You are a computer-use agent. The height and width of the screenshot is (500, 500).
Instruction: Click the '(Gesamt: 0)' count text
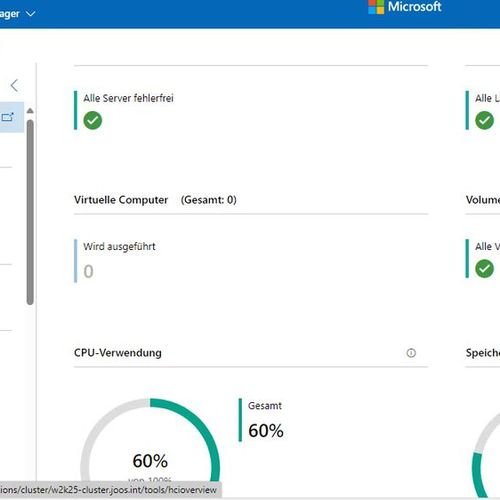[x=209, y=200]
